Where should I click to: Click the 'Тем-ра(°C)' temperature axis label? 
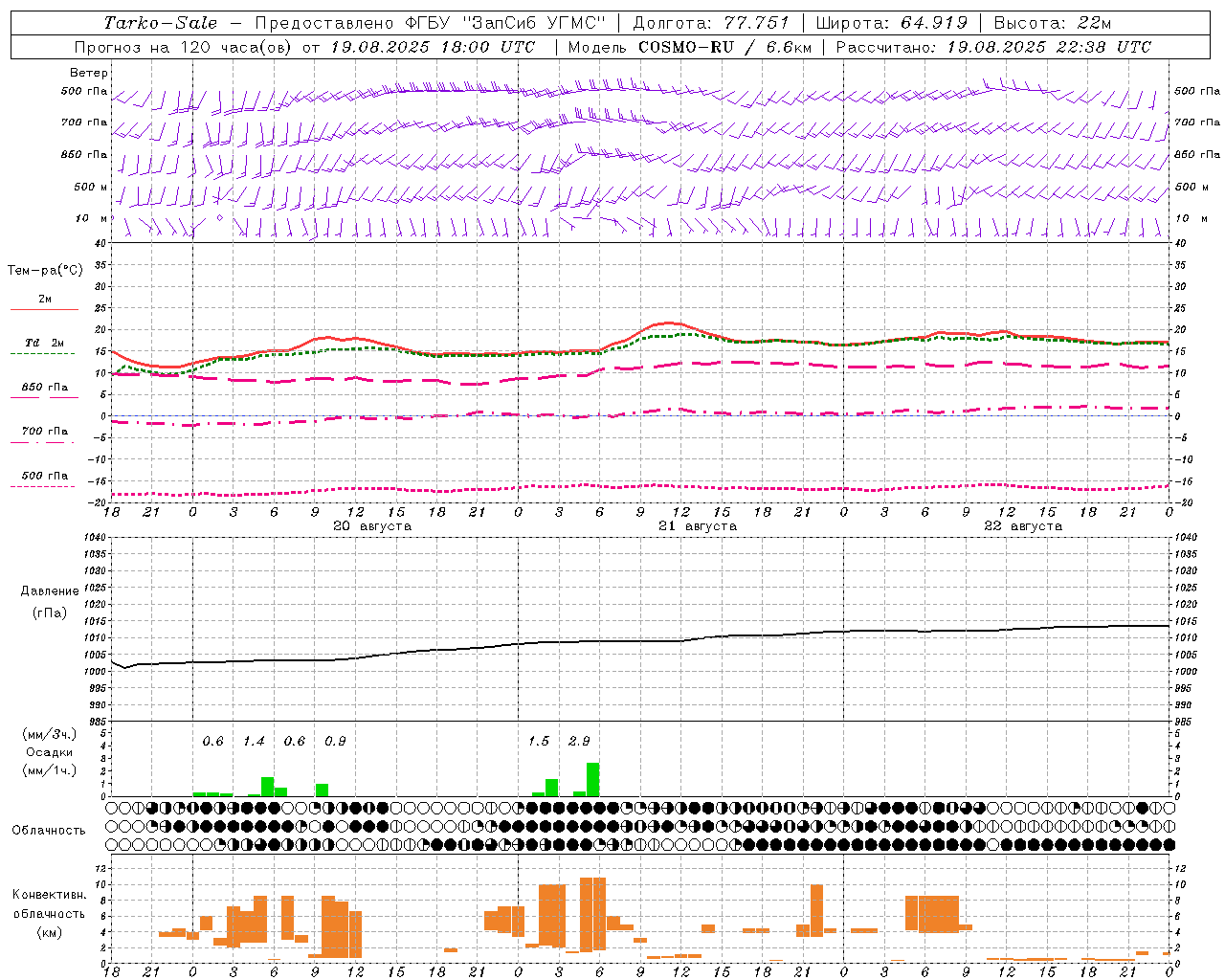(x=45, y=271)
